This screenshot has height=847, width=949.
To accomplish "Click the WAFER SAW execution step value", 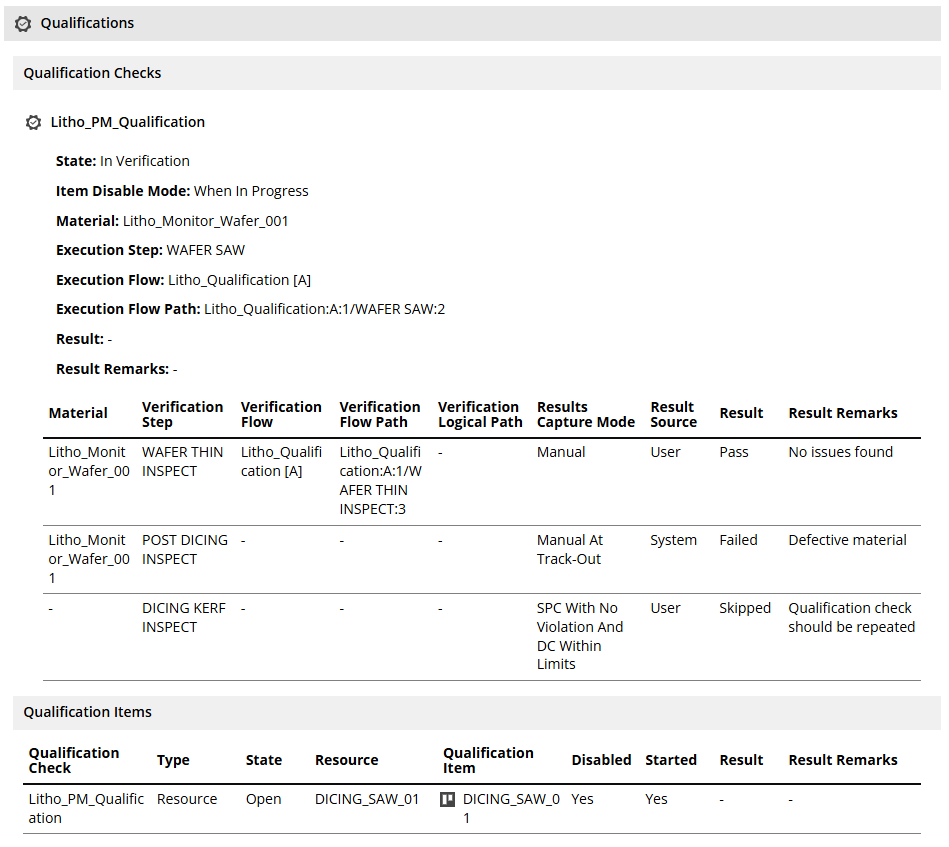I will coord(205,250).
